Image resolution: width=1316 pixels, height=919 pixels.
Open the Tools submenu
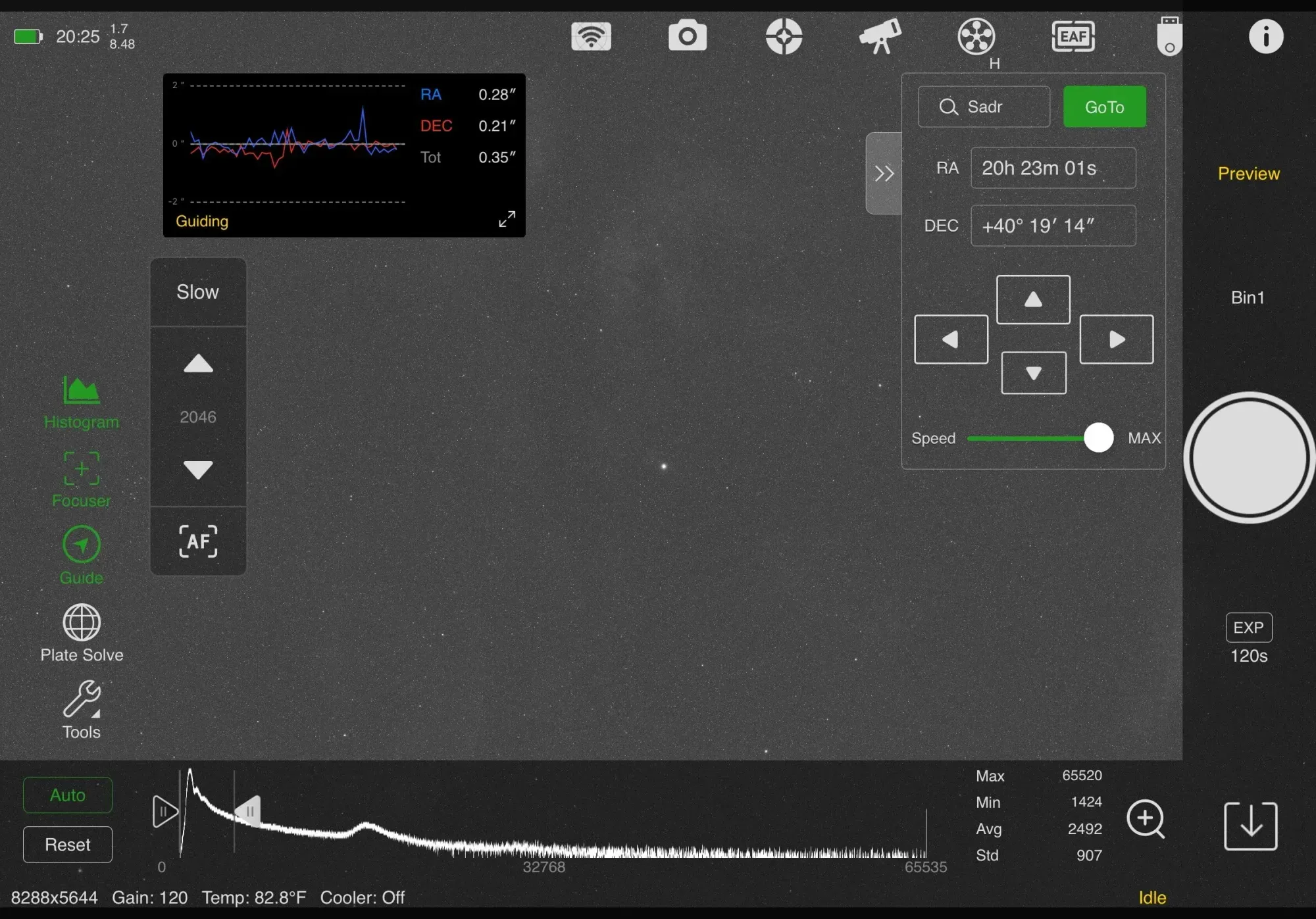point(81,709)
